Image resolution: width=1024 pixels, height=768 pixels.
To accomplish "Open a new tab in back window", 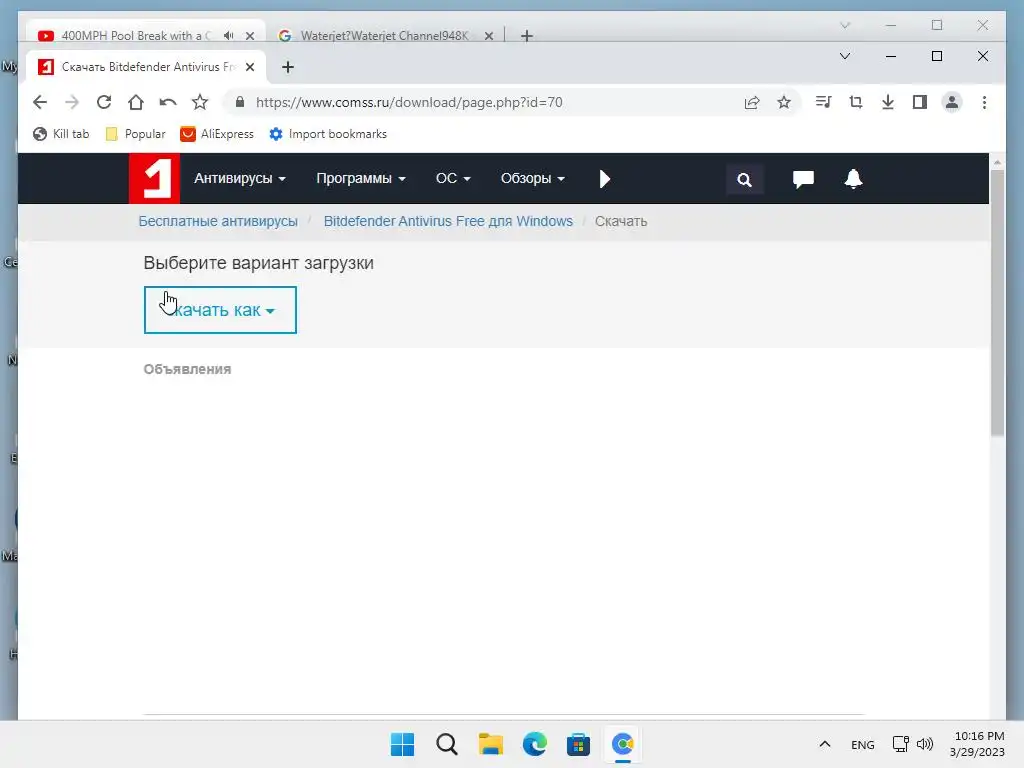I will tap(527, 36).
